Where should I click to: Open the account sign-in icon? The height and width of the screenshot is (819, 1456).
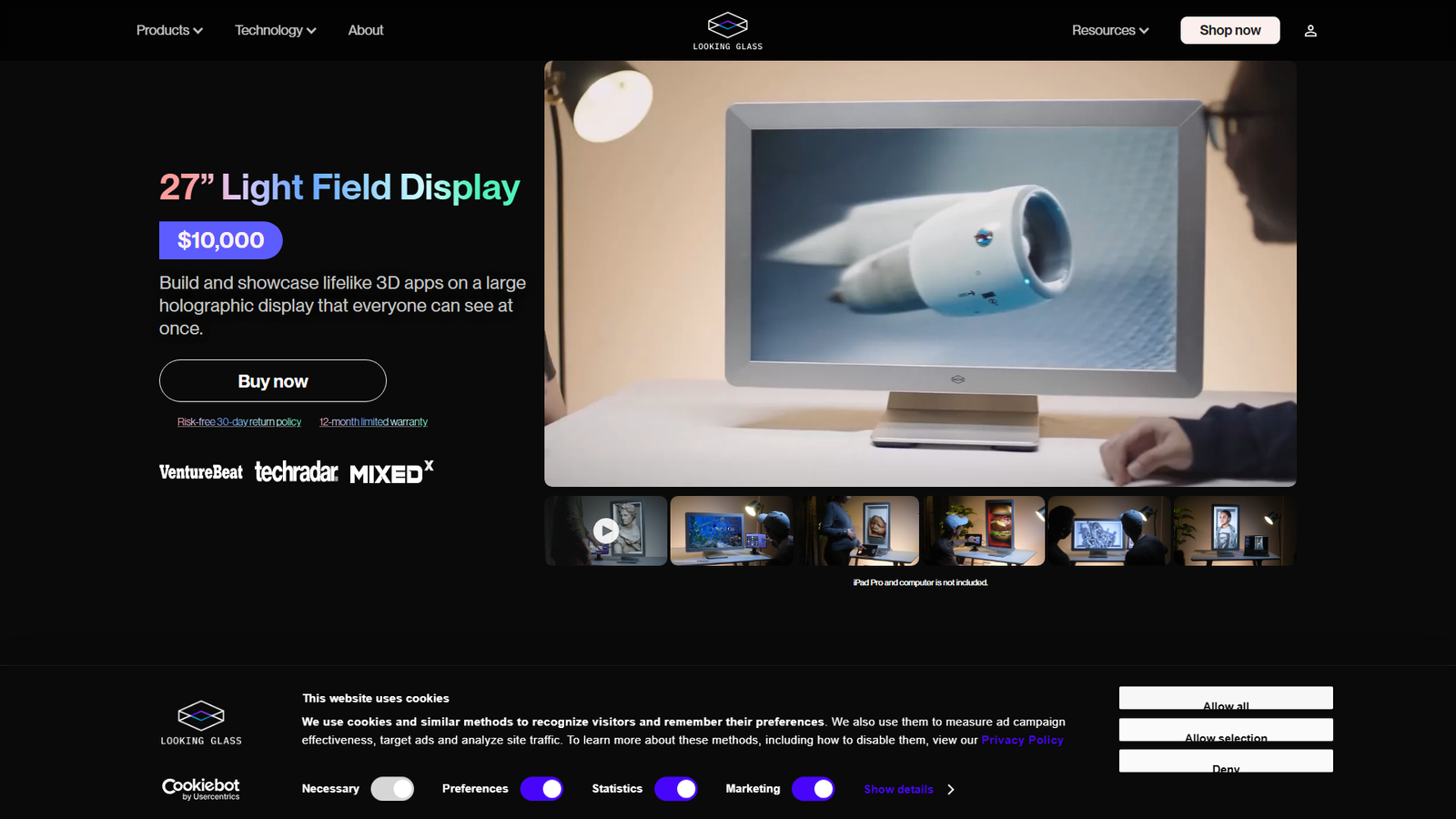point(1310,30)
